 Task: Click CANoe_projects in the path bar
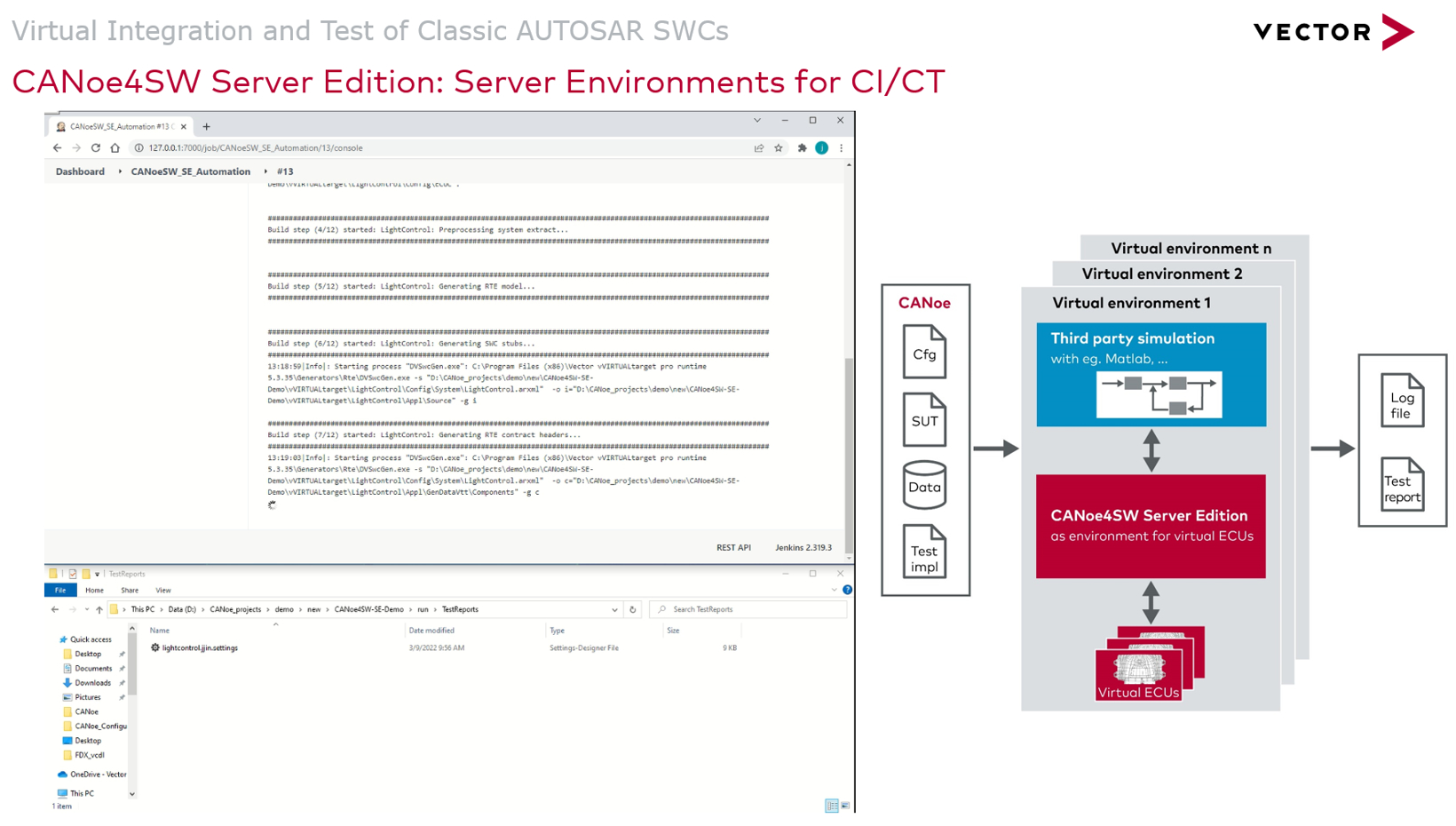(x=235, y=609)
